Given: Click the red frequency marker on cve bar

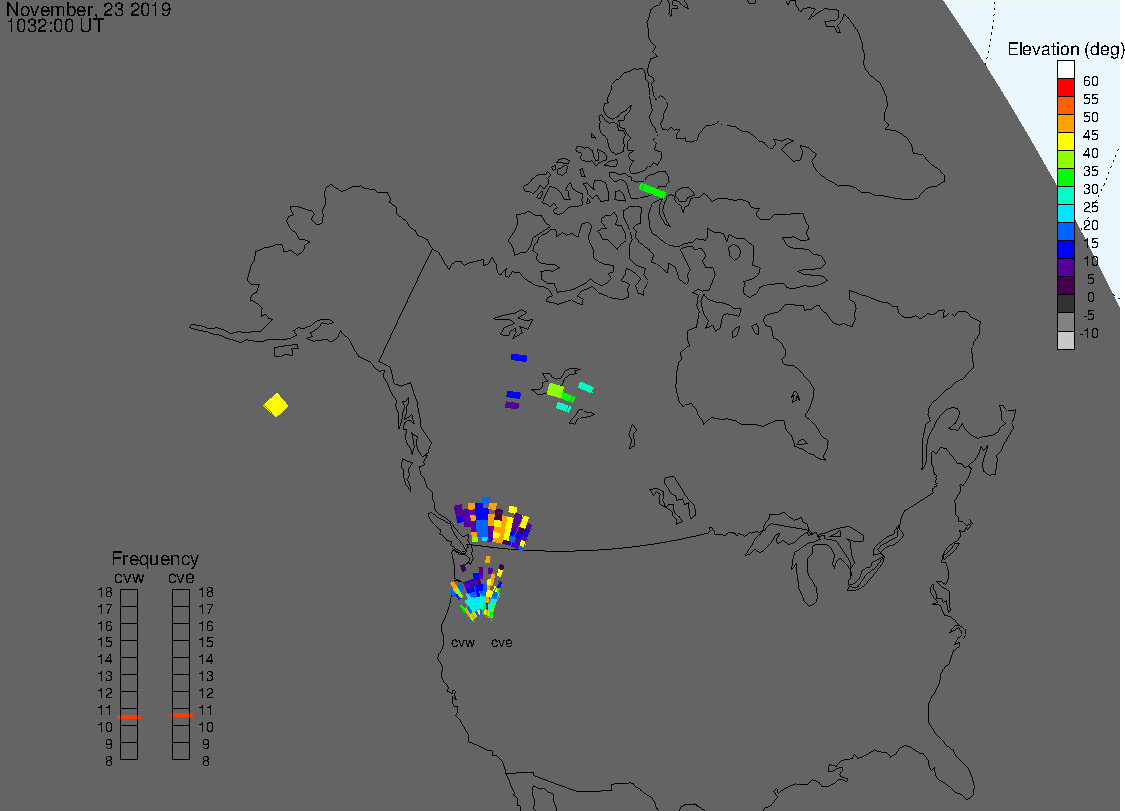Looking at the screenshot, I should [182, 715].
